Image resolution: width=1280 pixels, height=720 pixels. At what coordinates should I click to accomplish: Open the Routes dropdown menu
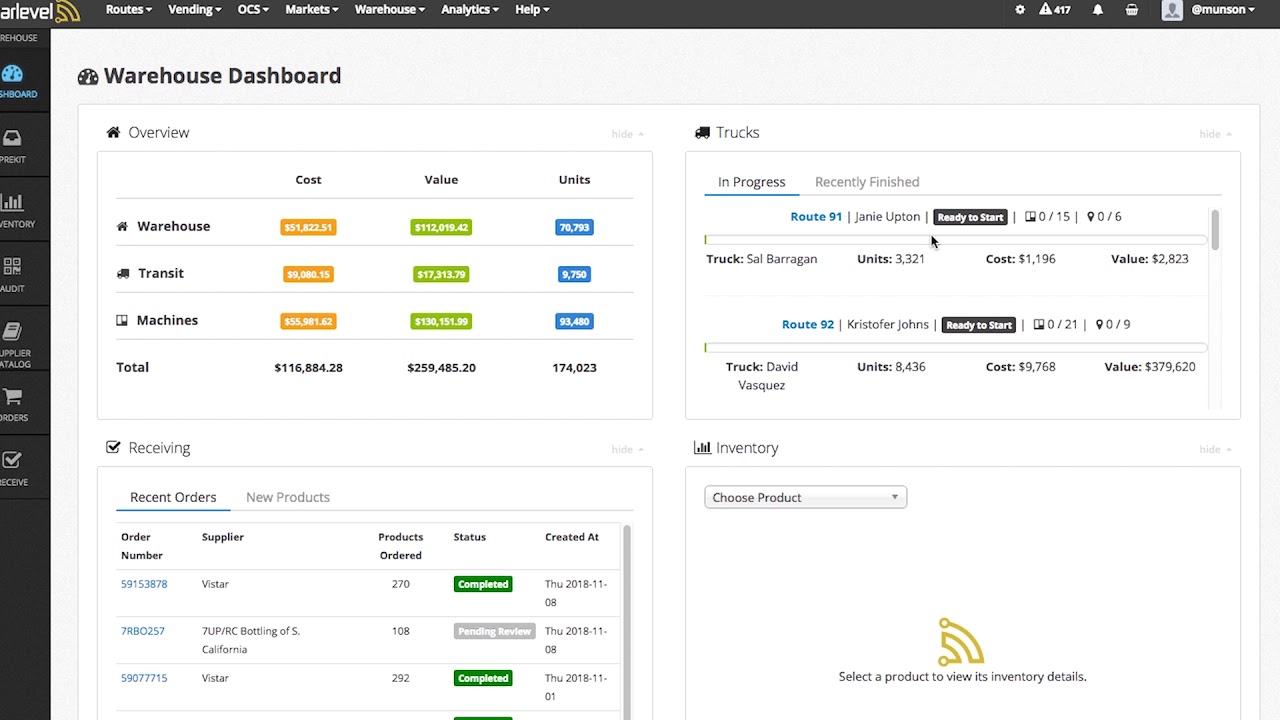pyautogui.click(x=129, y=10)
